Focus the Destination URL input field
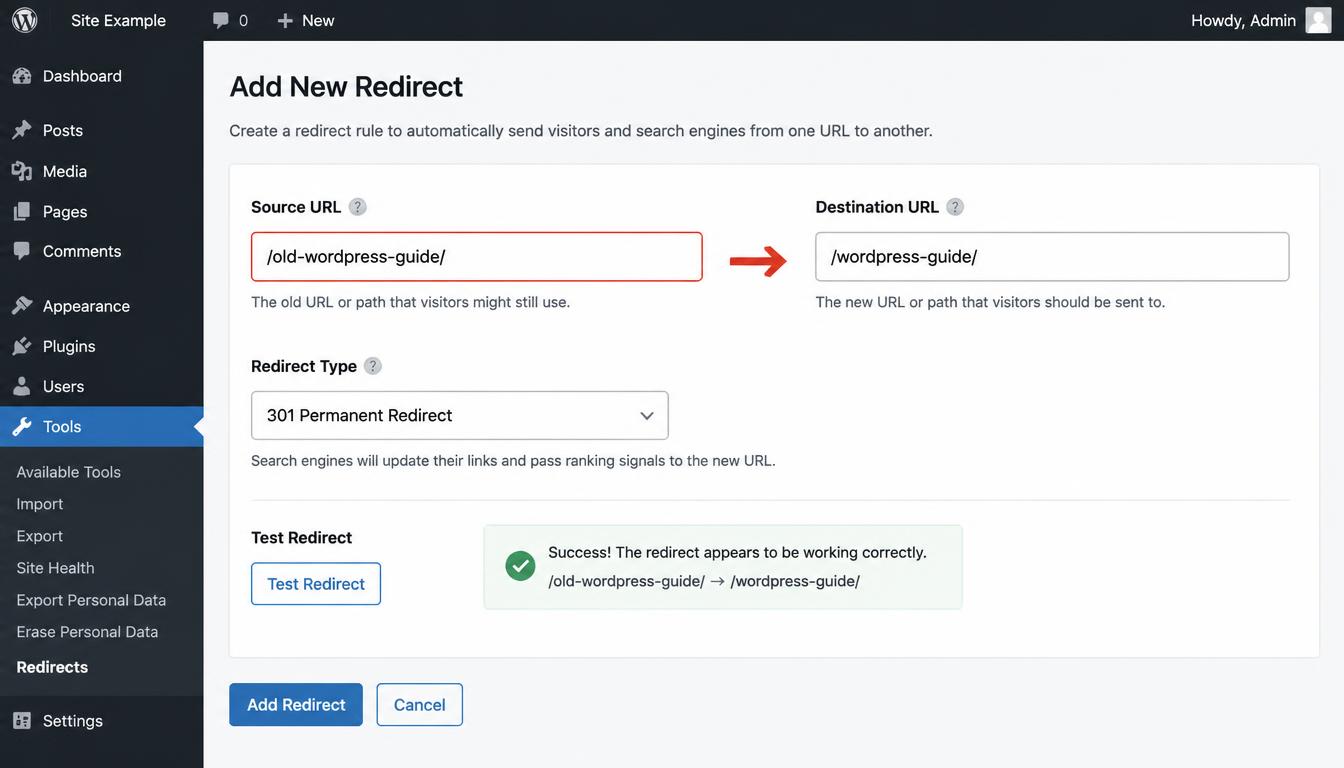The width and height of the screenshot is (1344, 768). (x=1052, y=257)
